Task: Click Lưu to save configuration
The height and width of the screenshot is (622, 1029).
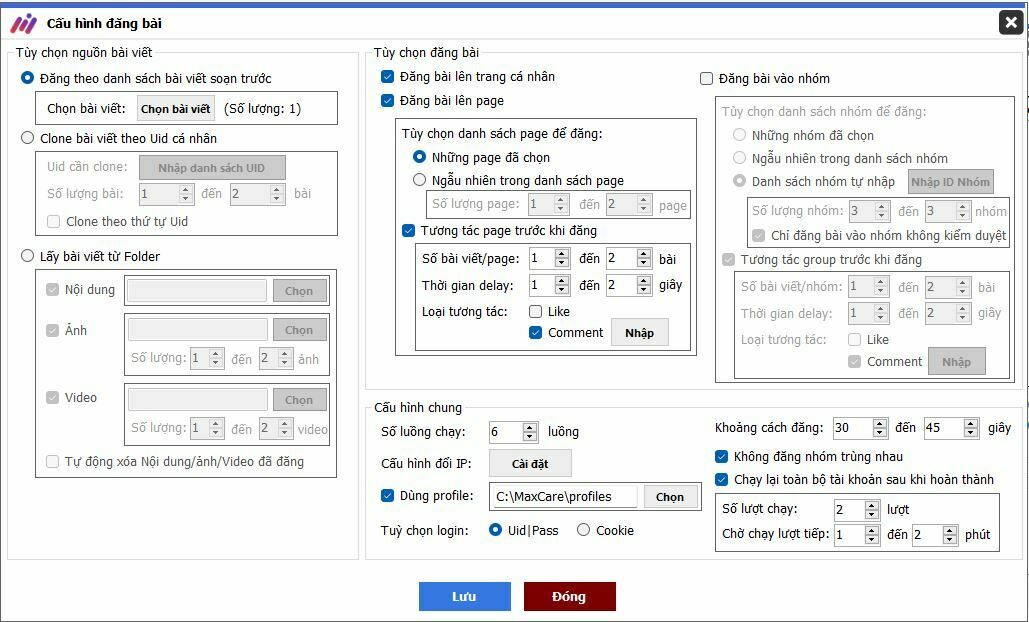Action: coord(464,597)
